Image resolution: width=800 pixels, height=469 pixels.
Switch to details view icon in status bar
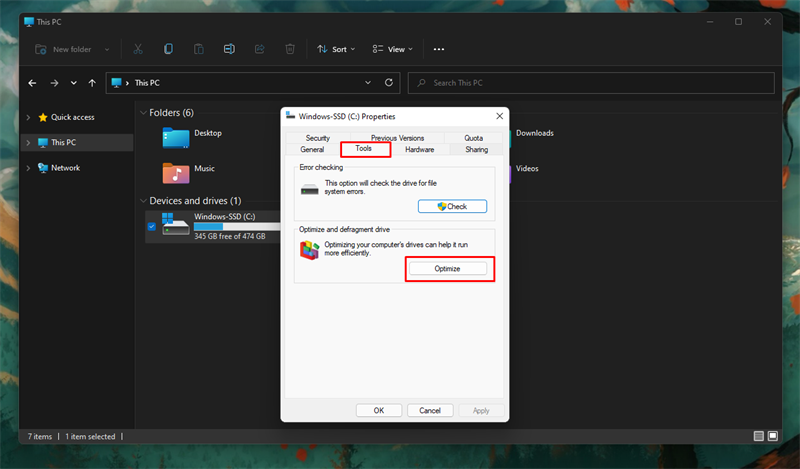(x=759, y=436)
